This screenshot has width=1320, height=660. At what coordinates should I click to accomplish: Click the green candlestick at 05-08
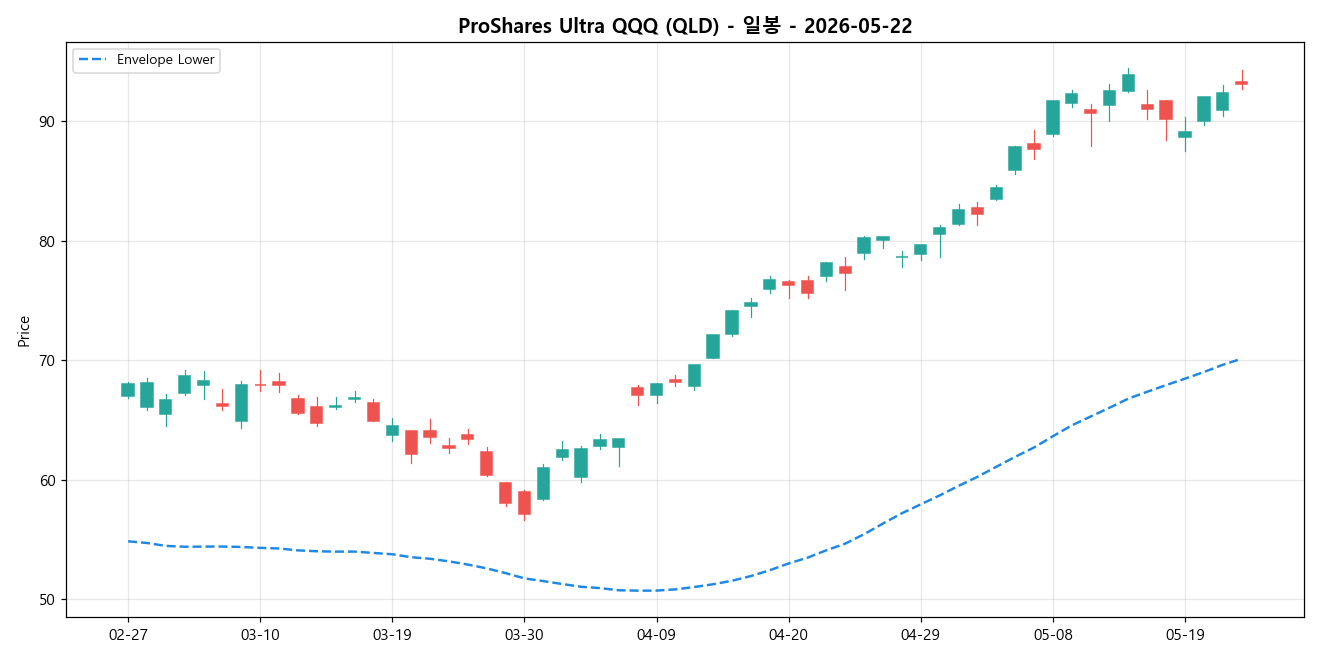[1052, 117]
